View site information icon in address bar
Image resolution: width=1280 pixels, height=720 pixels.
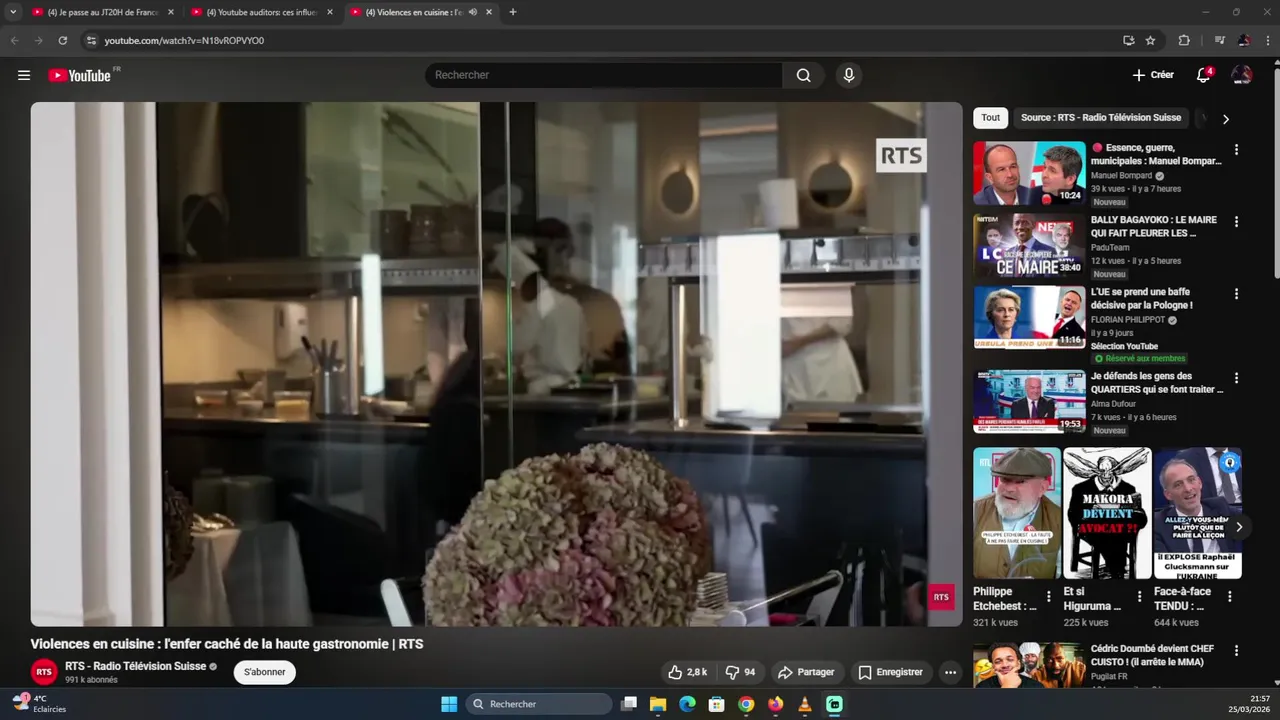(91, 41)
